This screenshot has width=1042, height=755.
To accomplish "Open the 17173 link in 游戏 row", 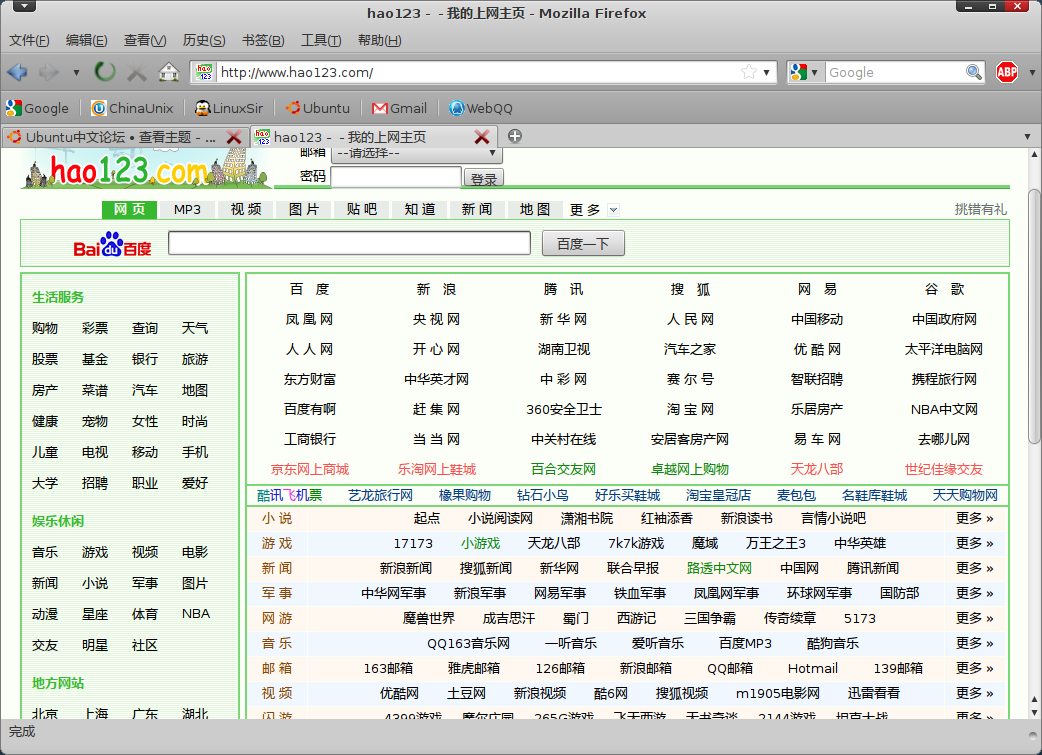I will (413, 544).
